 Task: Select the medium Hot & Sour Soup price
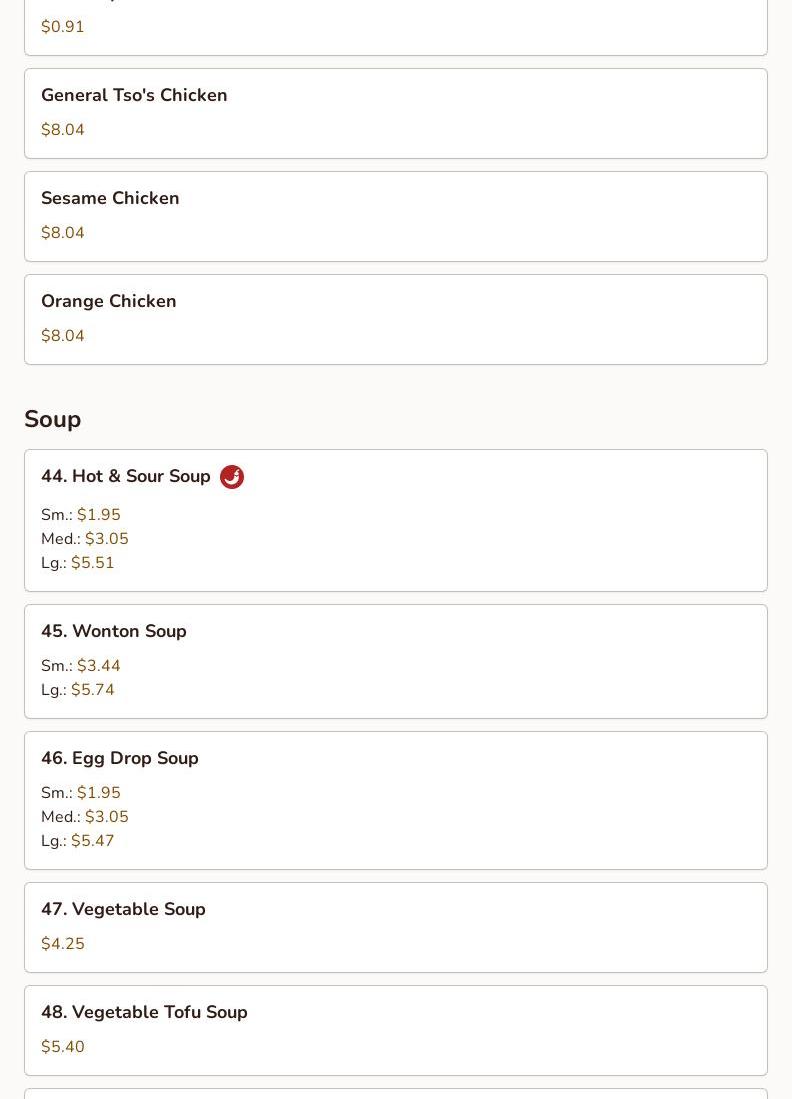[x=106, y=539]
